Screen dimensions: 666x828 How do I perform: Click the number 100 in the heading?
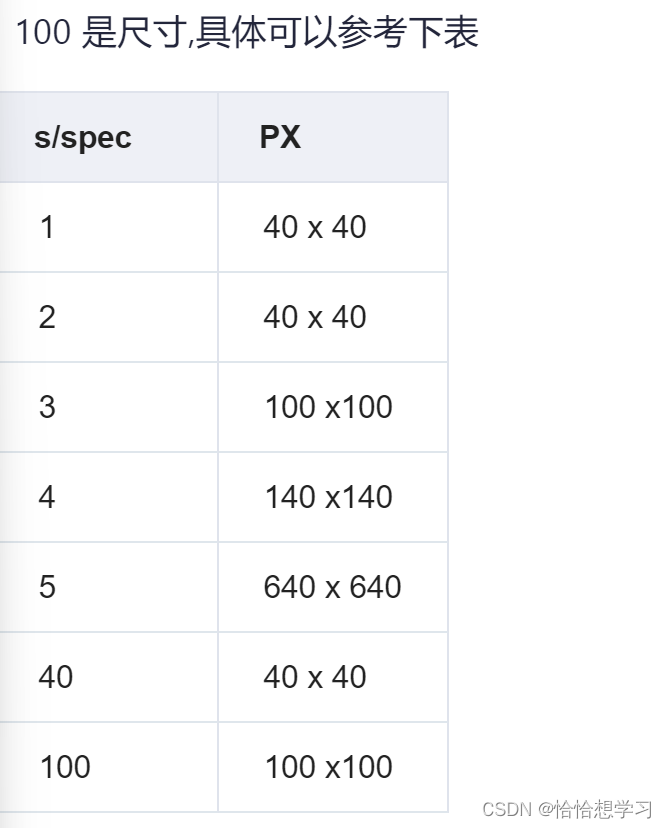(43, 32)
